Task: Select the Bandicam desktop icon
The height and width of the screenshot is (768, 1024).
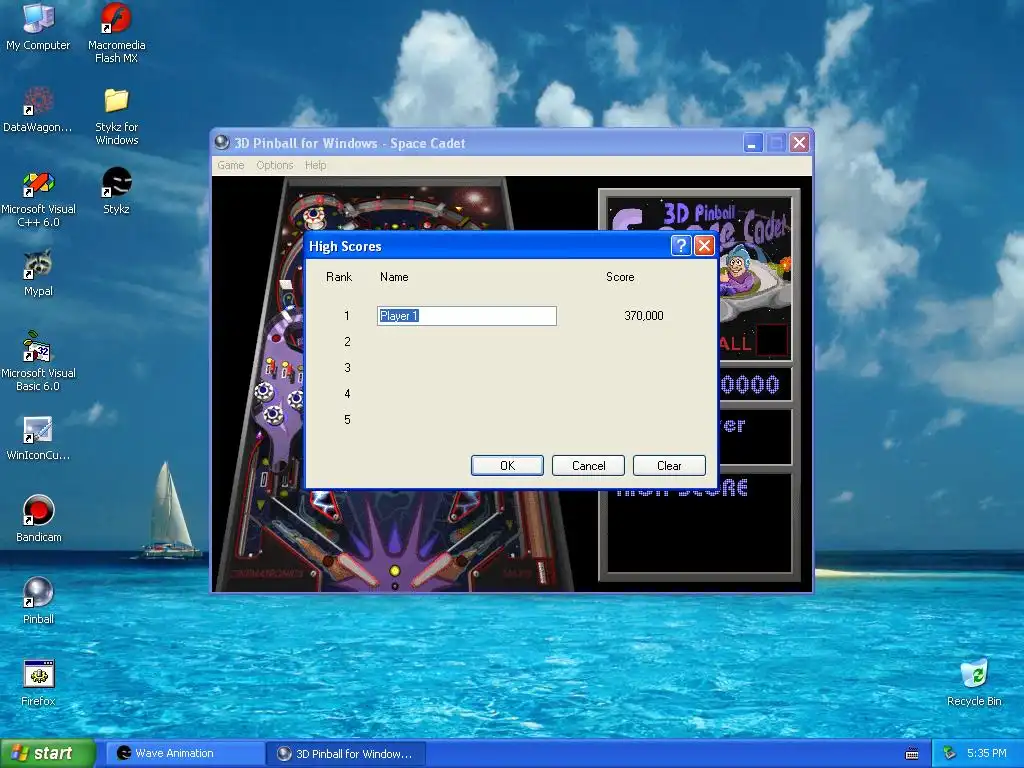Action: click(x=38, y=519)
